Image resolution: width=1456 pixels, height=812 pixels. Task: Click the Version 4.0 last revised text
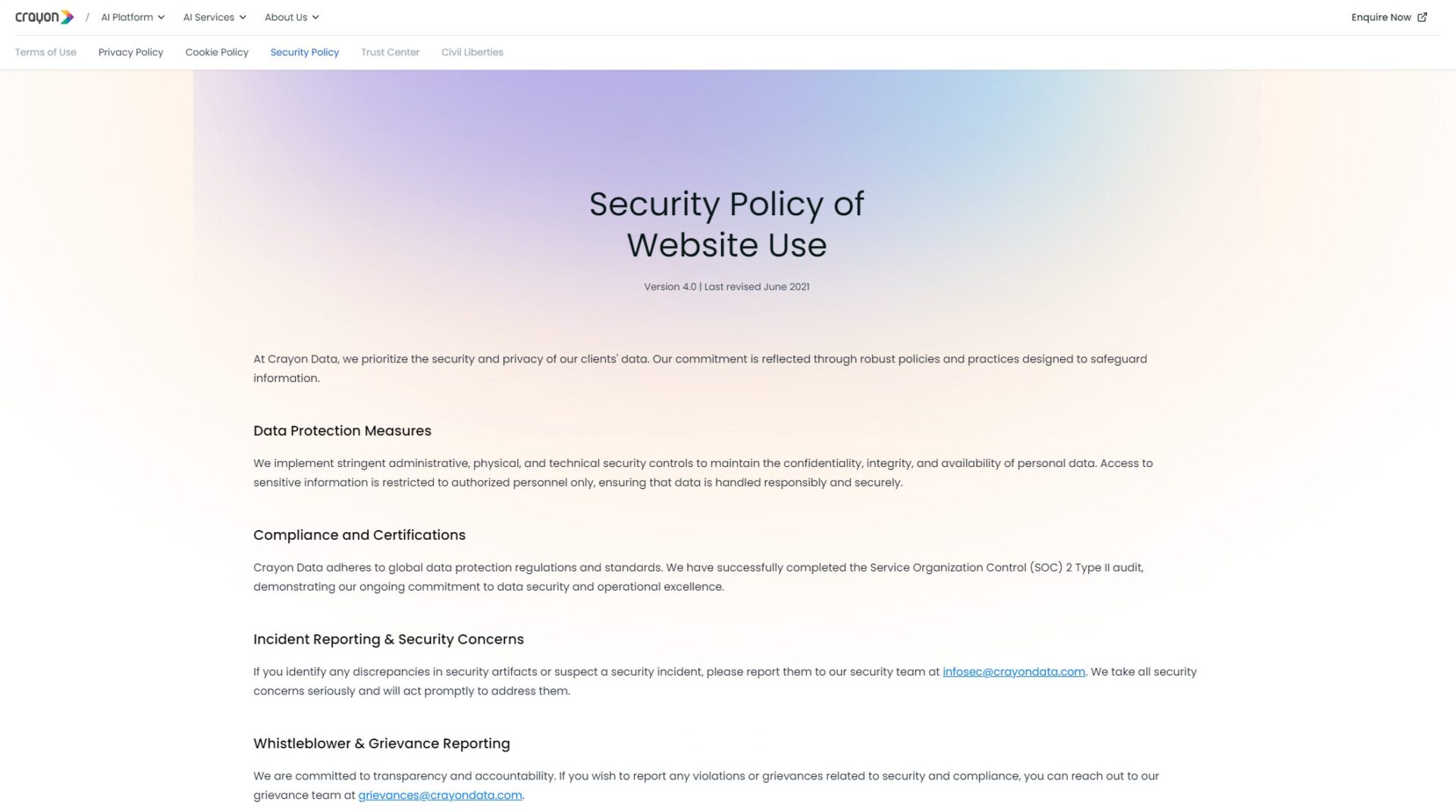[x=726, y=287]
